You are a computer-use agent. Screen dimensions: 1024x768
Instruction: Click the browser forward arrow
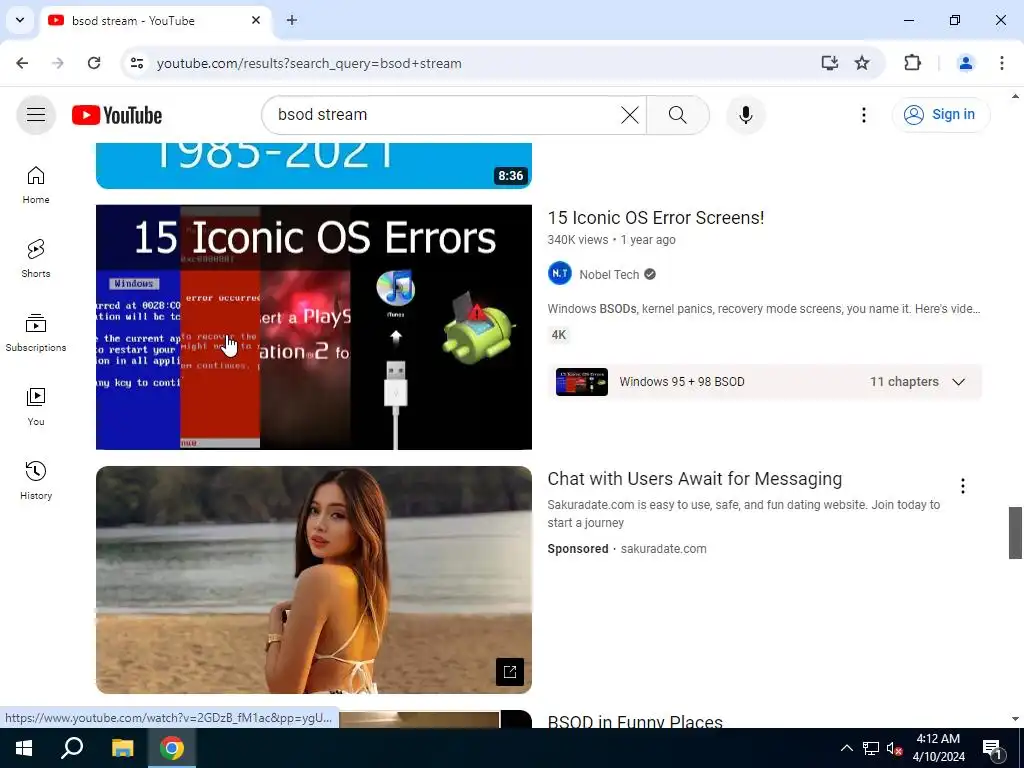[58, 63]
